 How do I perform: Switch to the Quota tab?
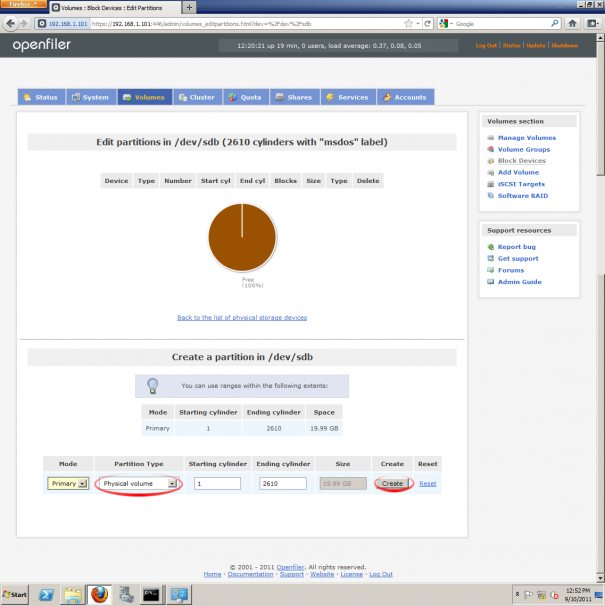(246, 97)
